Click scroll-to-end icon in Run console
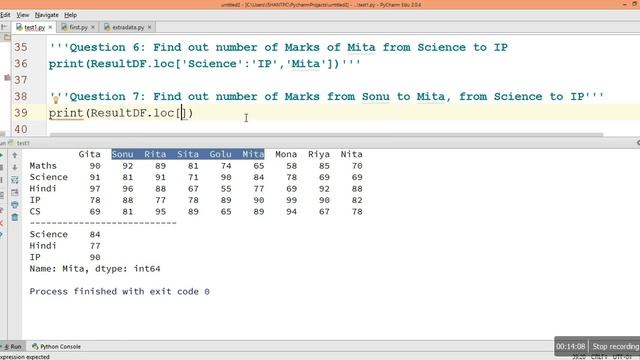Screen dimensions: 640x360 15,192
